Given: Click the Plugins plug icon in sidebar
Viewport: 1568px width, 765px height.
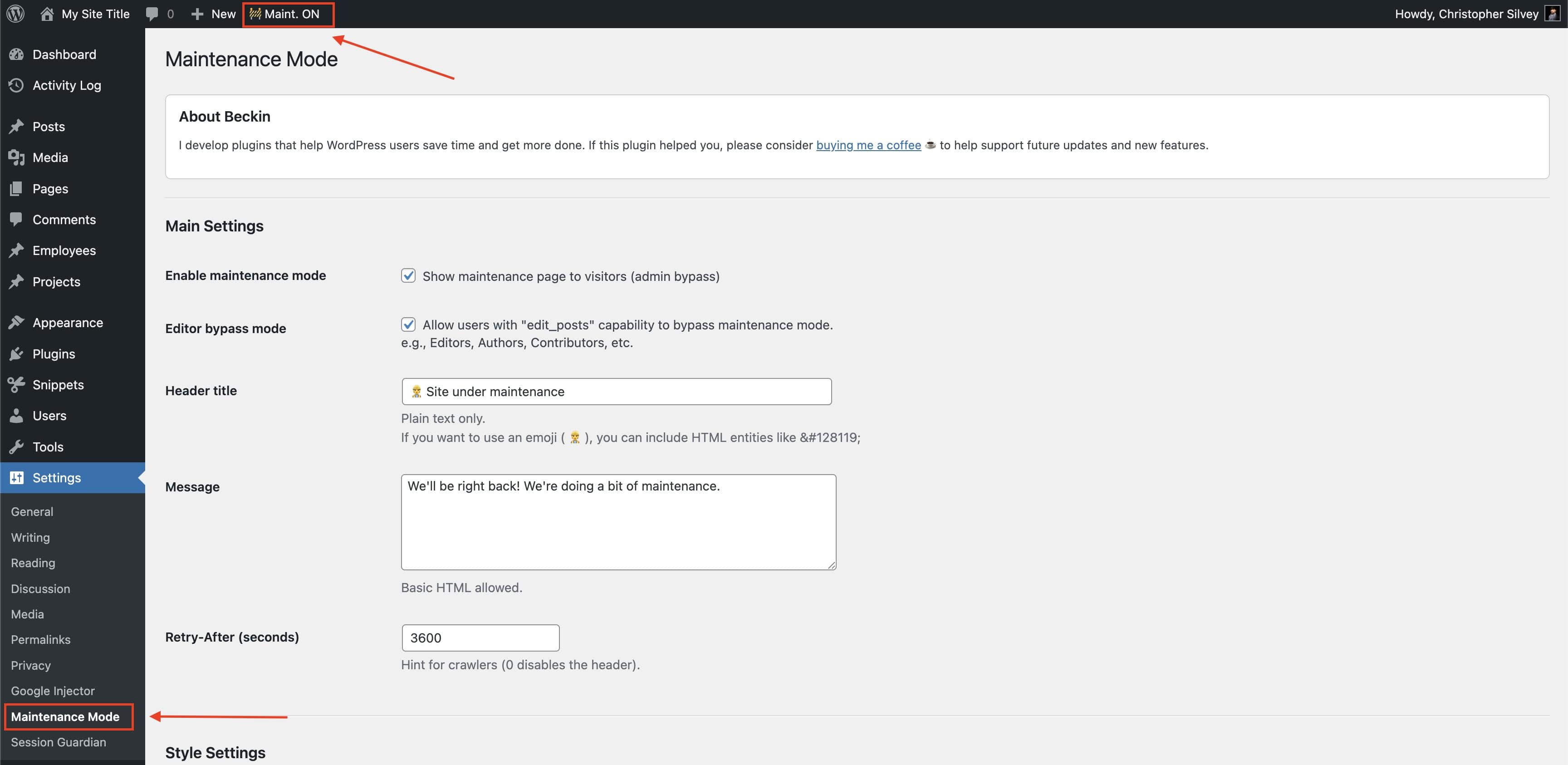Looking at the screenshot, I should (x=16, y=353).
